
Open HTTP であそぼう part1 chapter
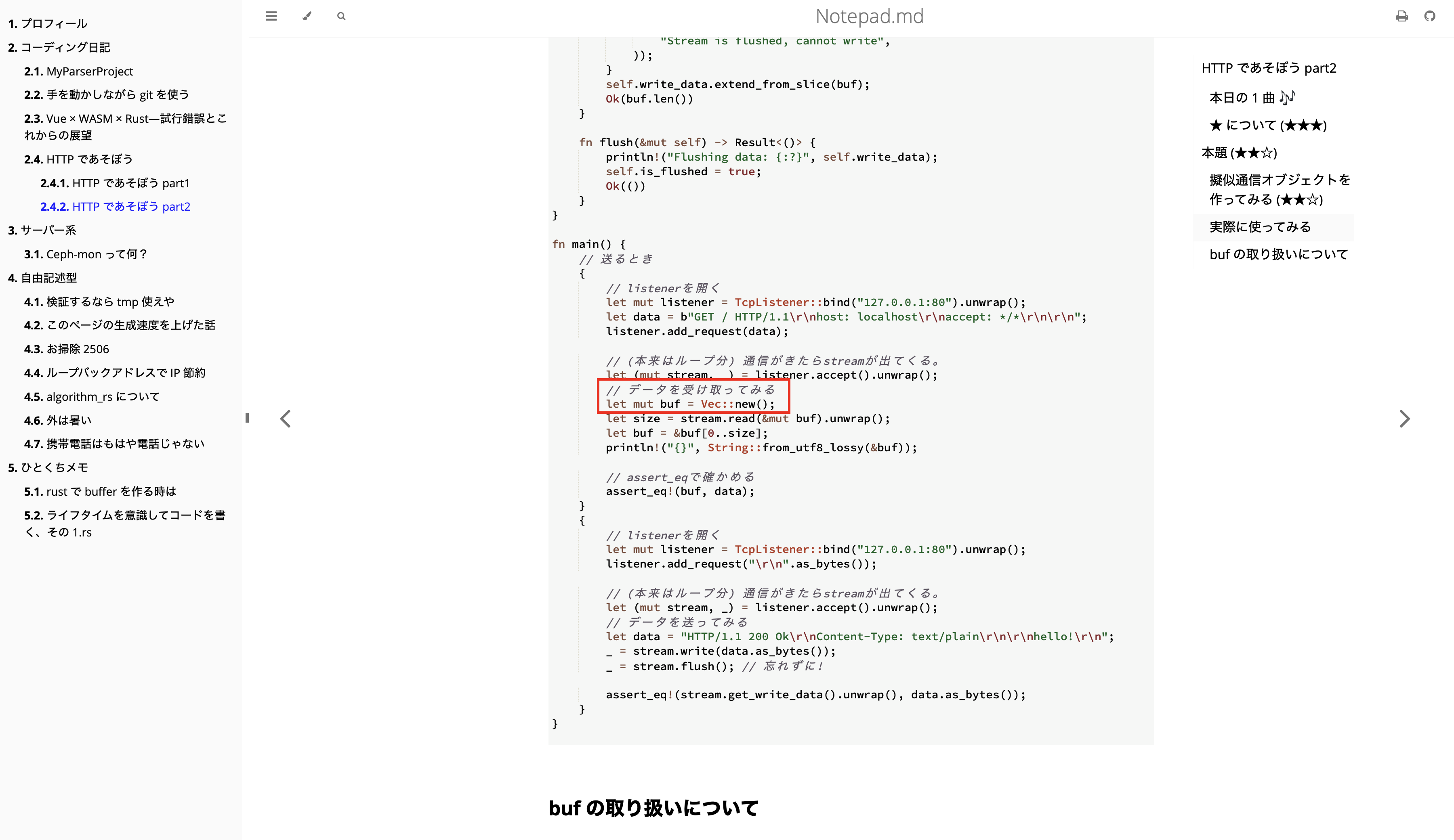pos(115,183)
